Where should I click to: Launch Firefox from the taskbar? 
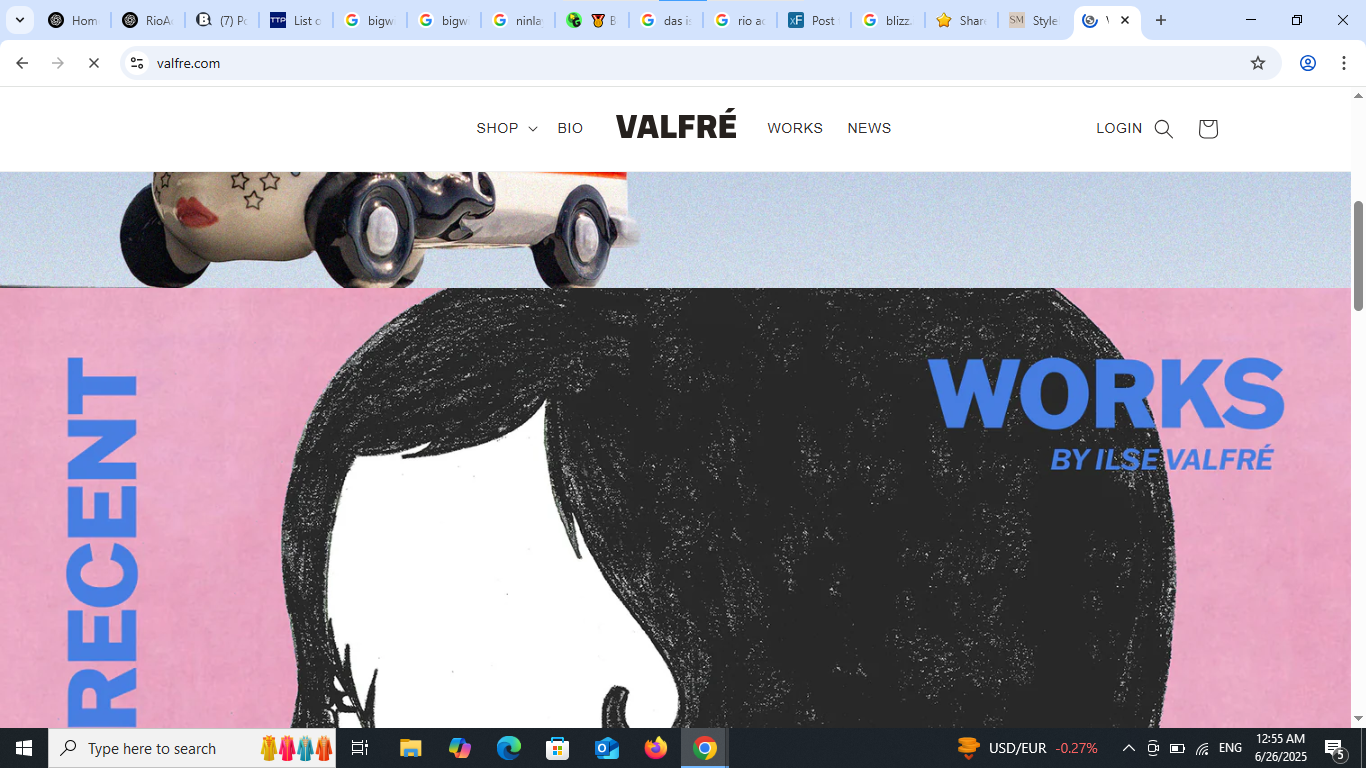(656, 748)
